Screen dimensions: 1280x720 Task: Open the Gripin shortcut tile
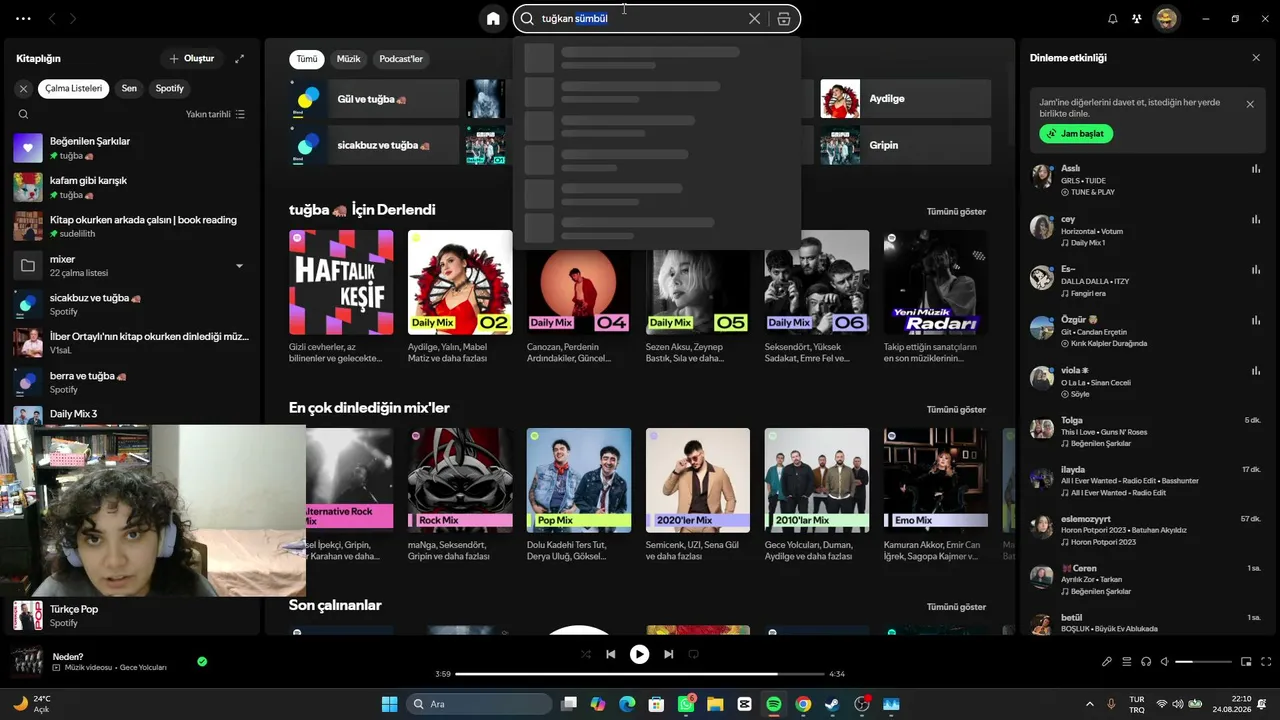pos(906,145)
